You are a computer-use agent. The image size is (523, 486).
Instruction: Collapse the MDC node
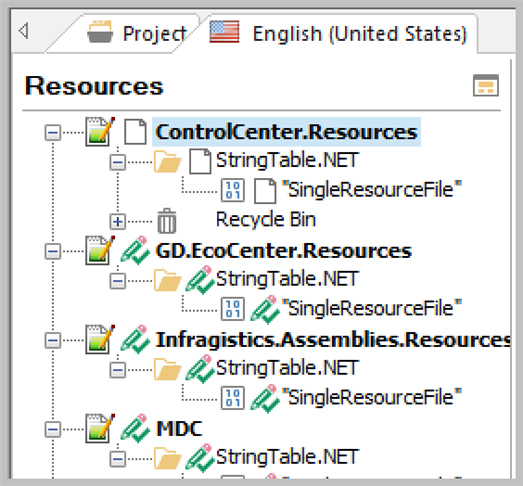coord(53,429)
